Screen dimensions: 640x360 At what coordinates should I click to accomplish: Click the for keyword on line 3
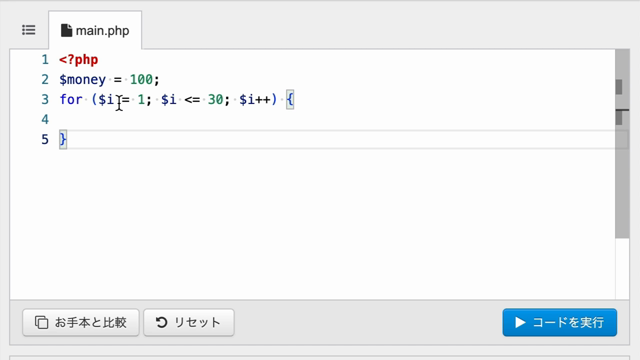pyautogui.click(x=71, y=100)
